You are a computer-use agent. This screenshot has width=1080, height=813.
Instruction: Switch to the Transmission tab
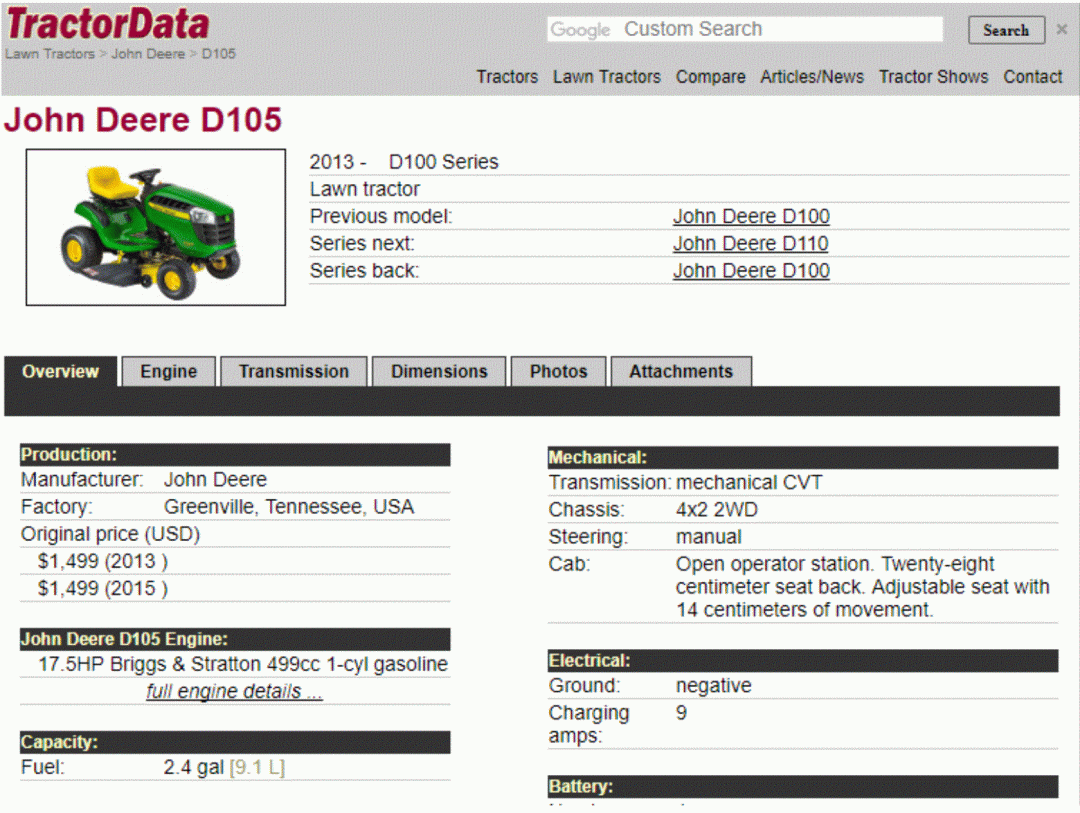(x=293, y=371)
